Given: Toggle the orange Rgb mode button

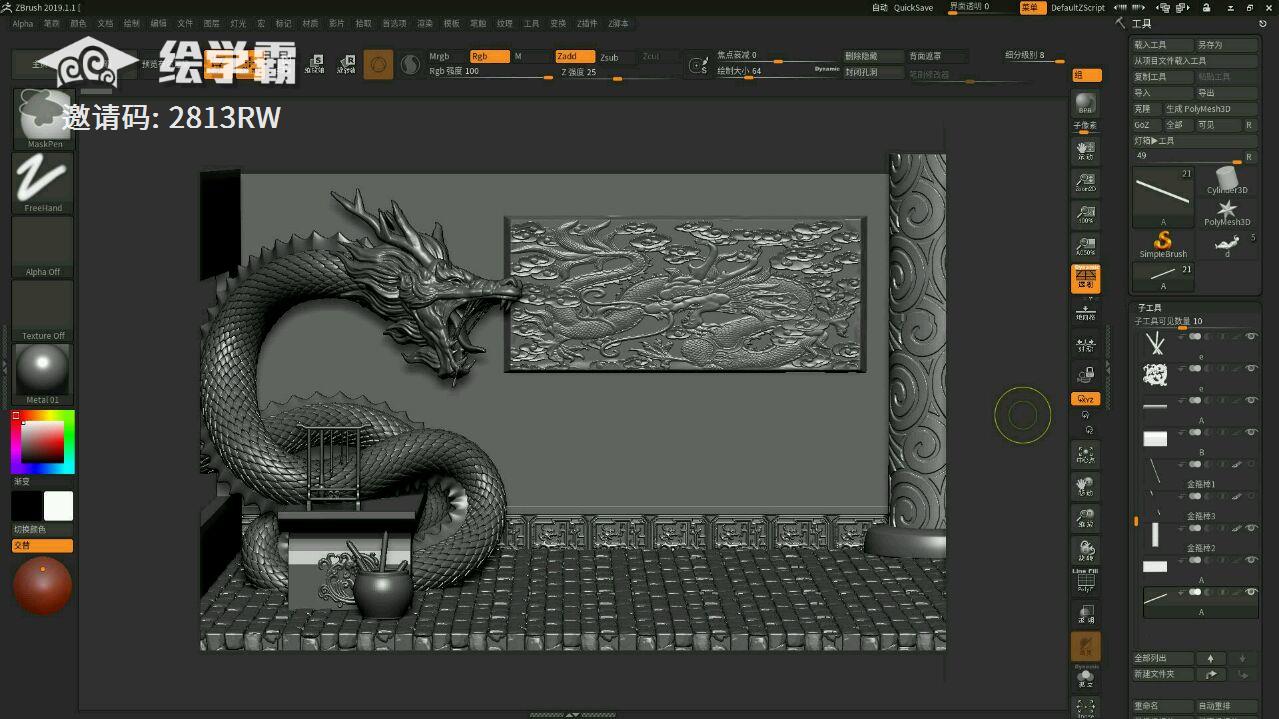Looking at the screenshot, I should pyautogui.click(x=490, y=56).
